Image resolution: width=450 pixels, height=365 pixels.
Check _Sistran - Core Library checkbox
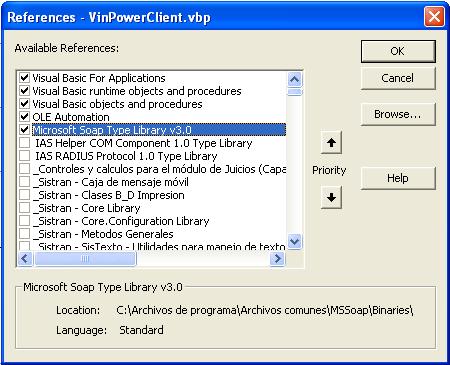coord(24,208)
